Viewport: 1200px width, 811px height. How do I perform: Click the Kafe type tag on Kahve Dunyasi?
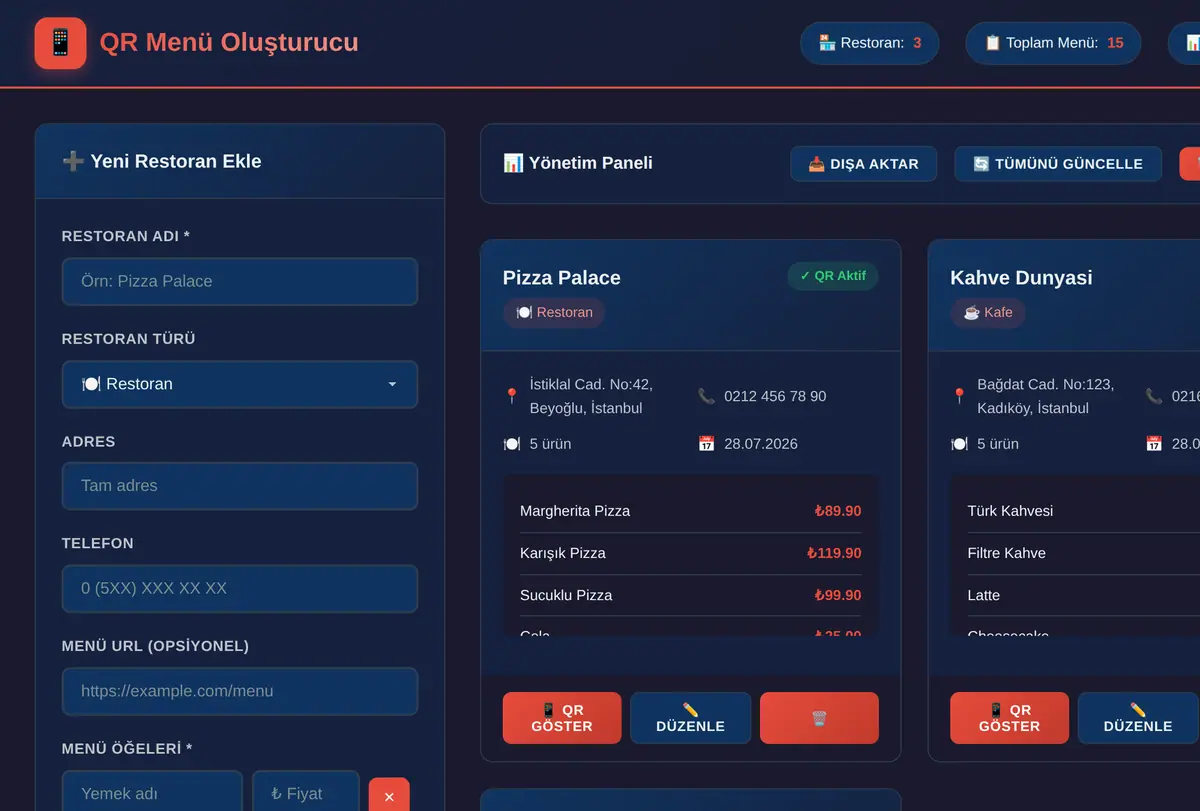(988, 312)
